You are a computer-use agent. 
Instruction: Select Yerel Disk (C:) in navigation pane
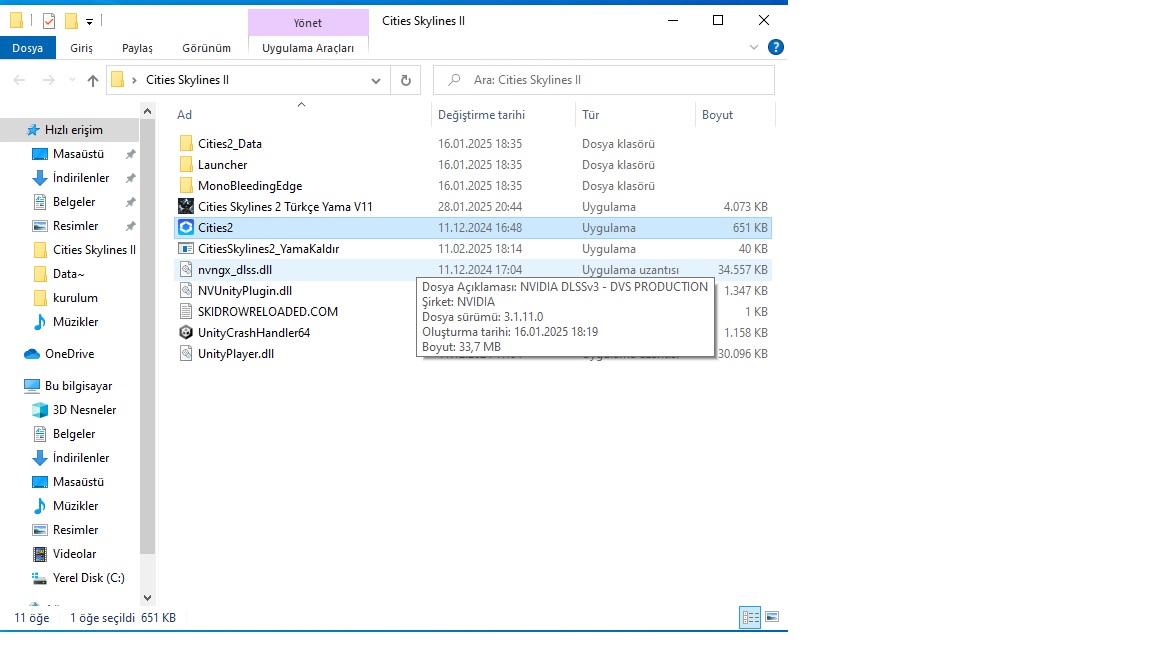(88, 578)
